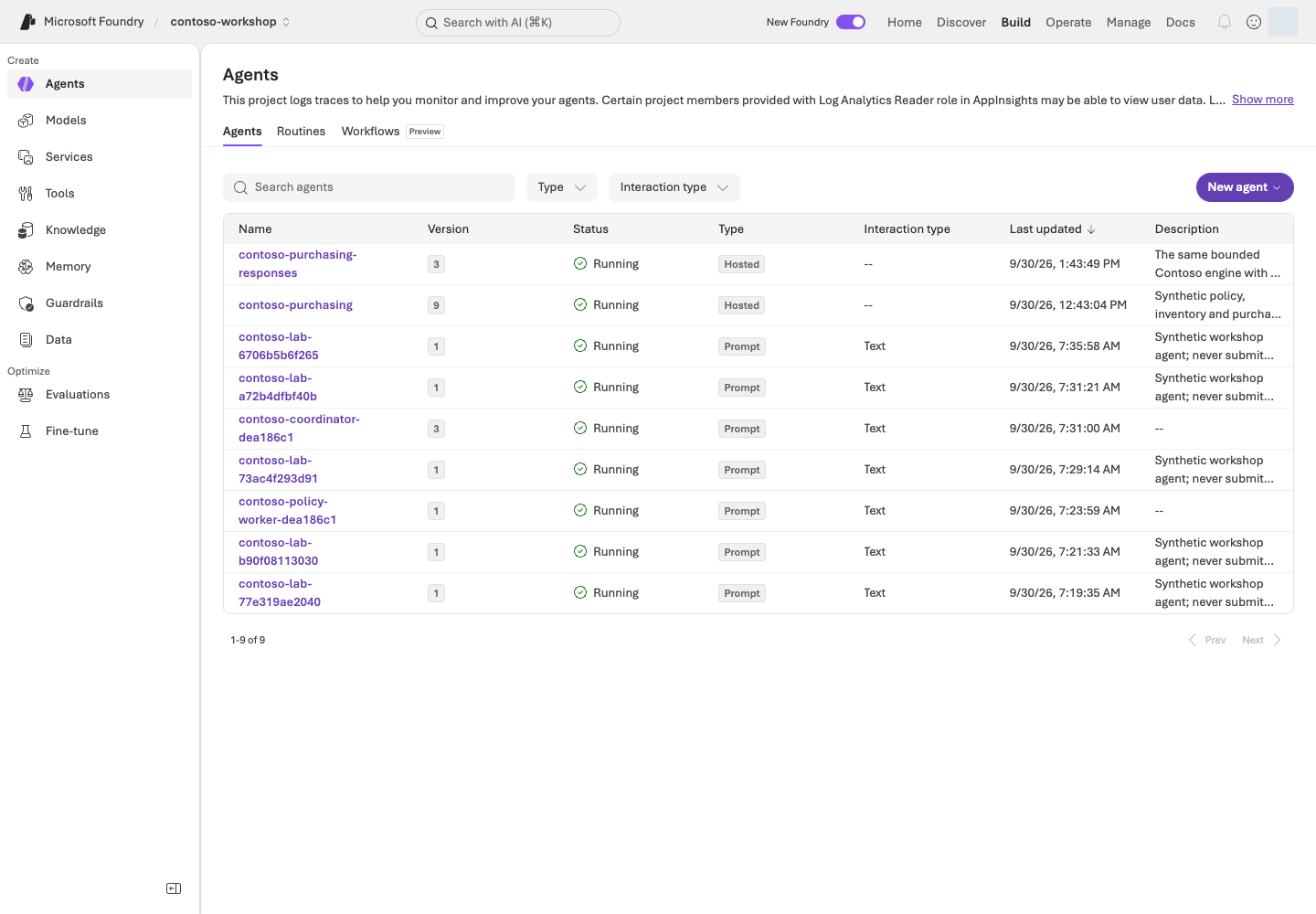Open the contoso-lab-6706b5b6f265 agent
The height and width of the screenshot is (914, 1316).
point(279,346)
